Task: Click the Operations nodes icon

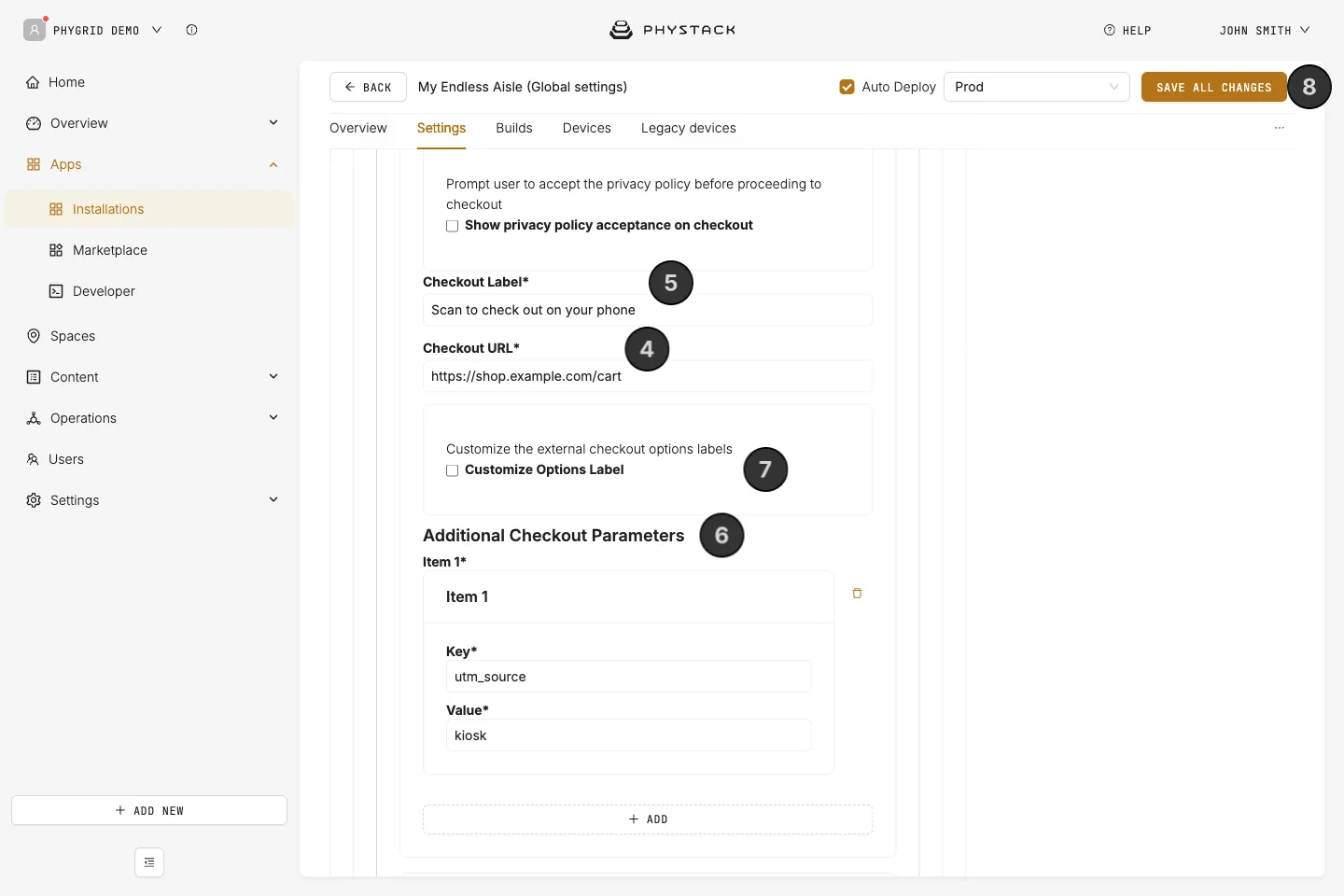Action: point(34,418)
